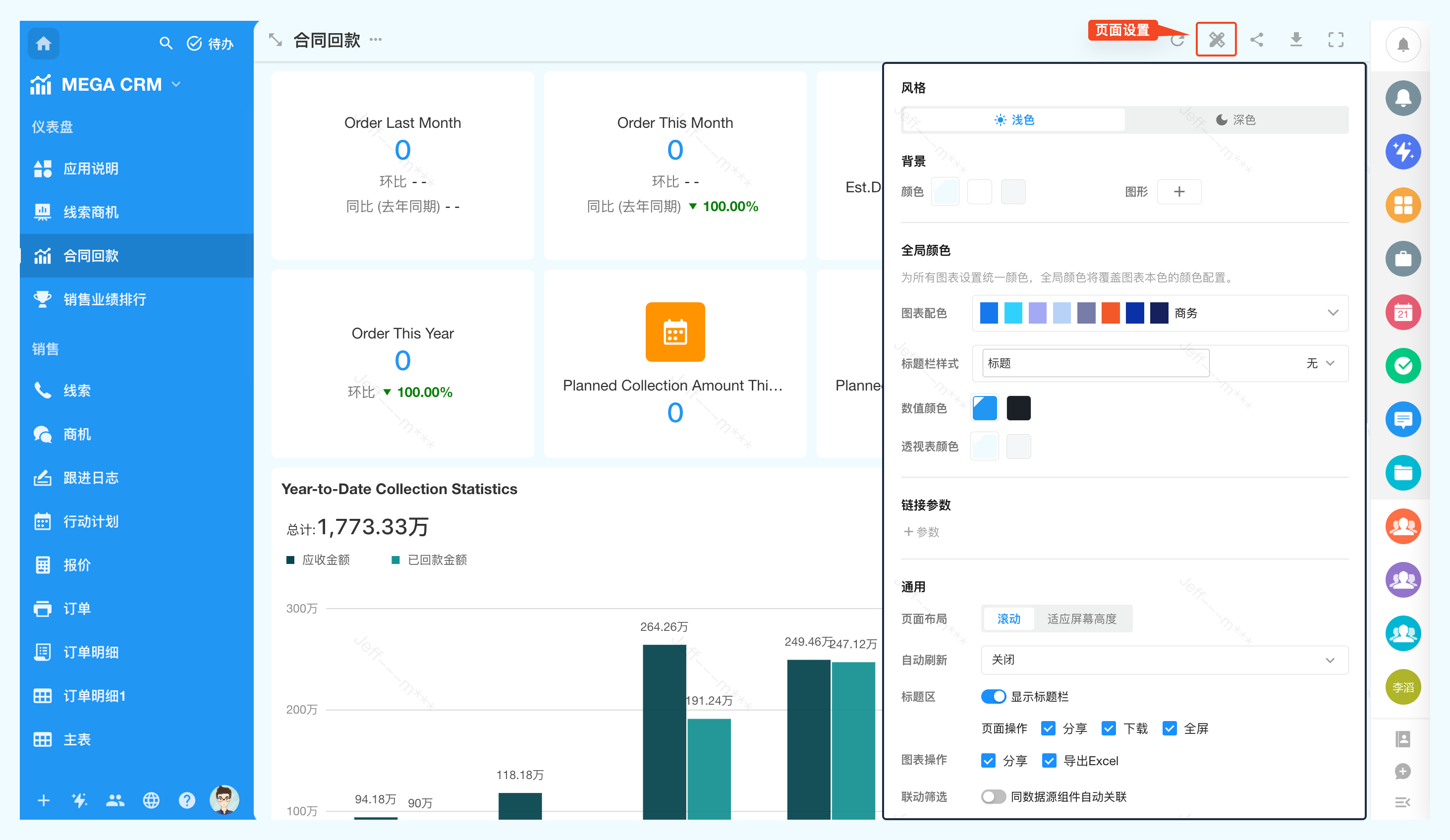Click the 标题 title style input field

(x=1095, y=363)
